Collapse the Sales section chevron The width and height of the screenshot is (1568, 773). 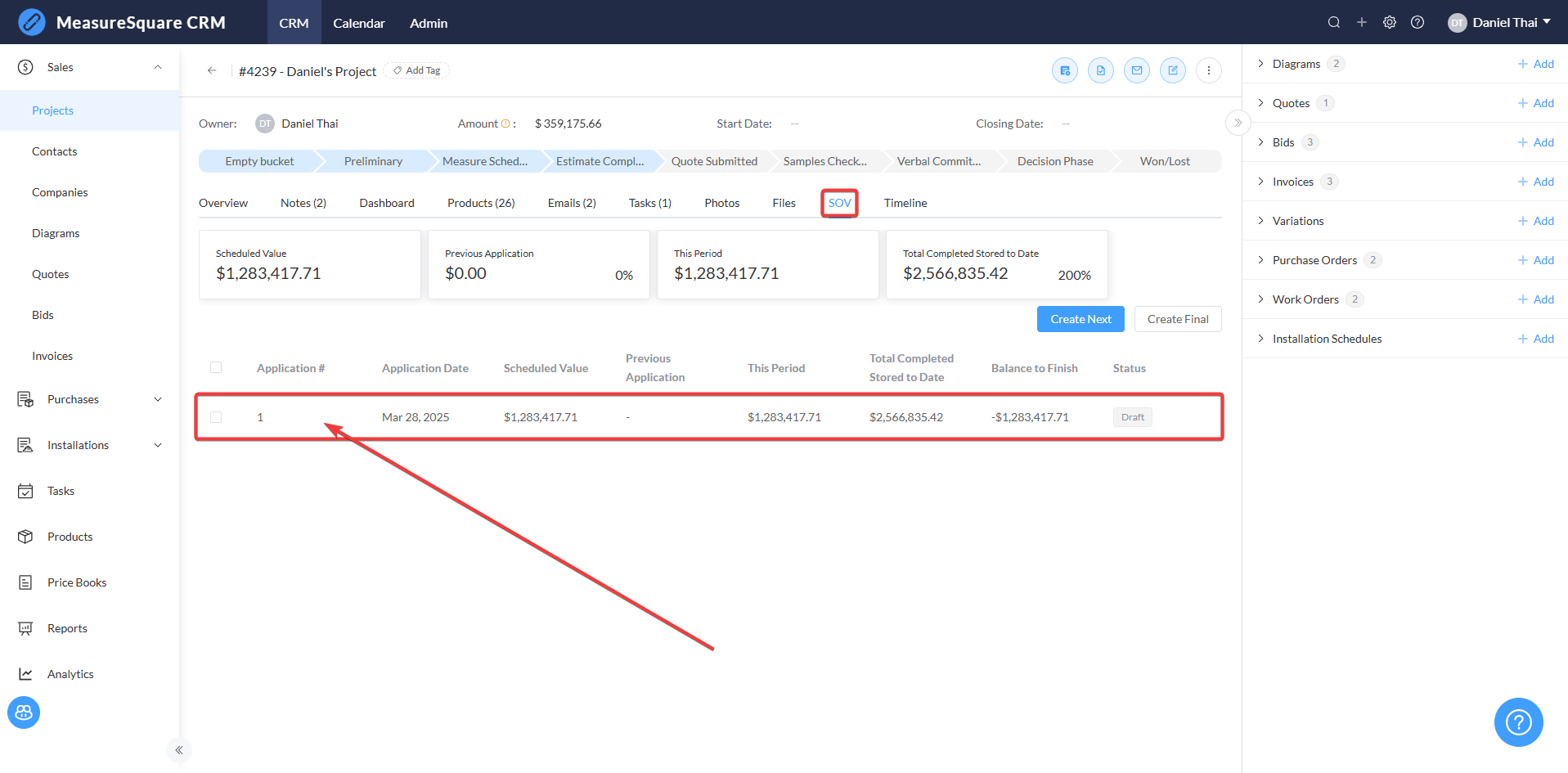(x=158, y=67)
